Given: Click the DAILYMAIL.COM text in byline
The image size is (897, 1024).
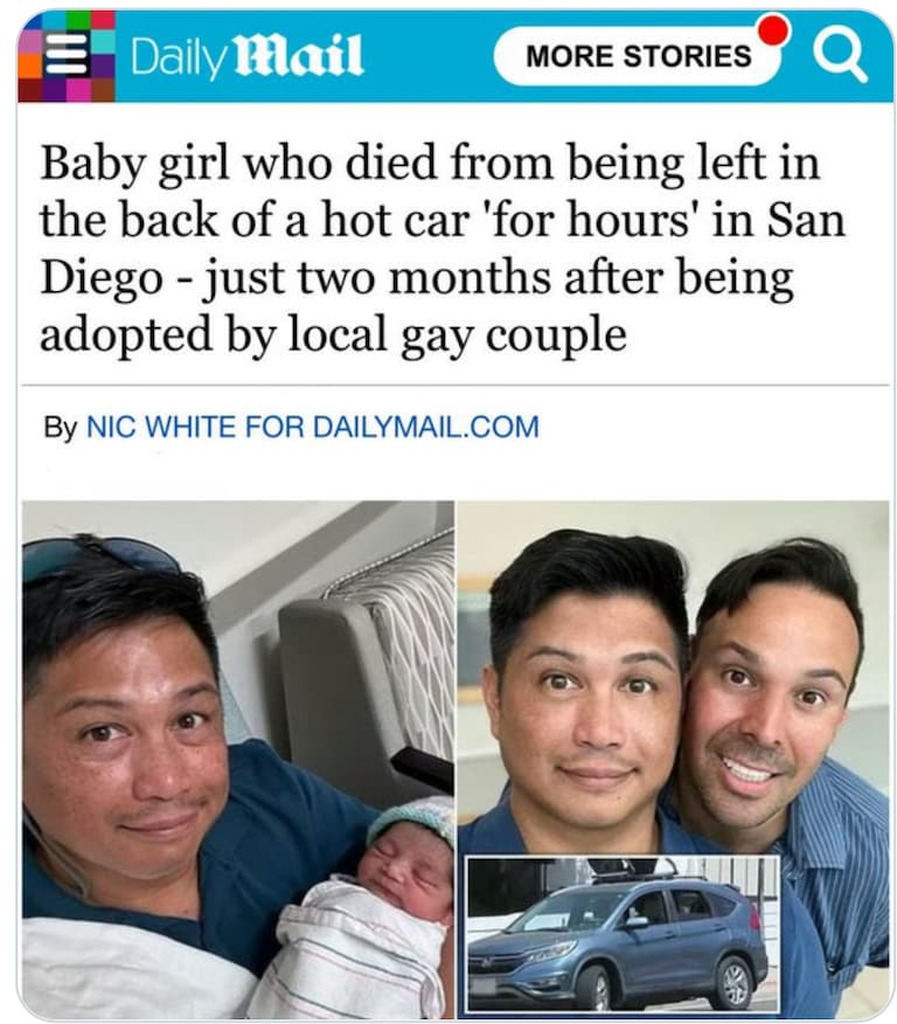Looking at the screenshot, I should point(426,426).
